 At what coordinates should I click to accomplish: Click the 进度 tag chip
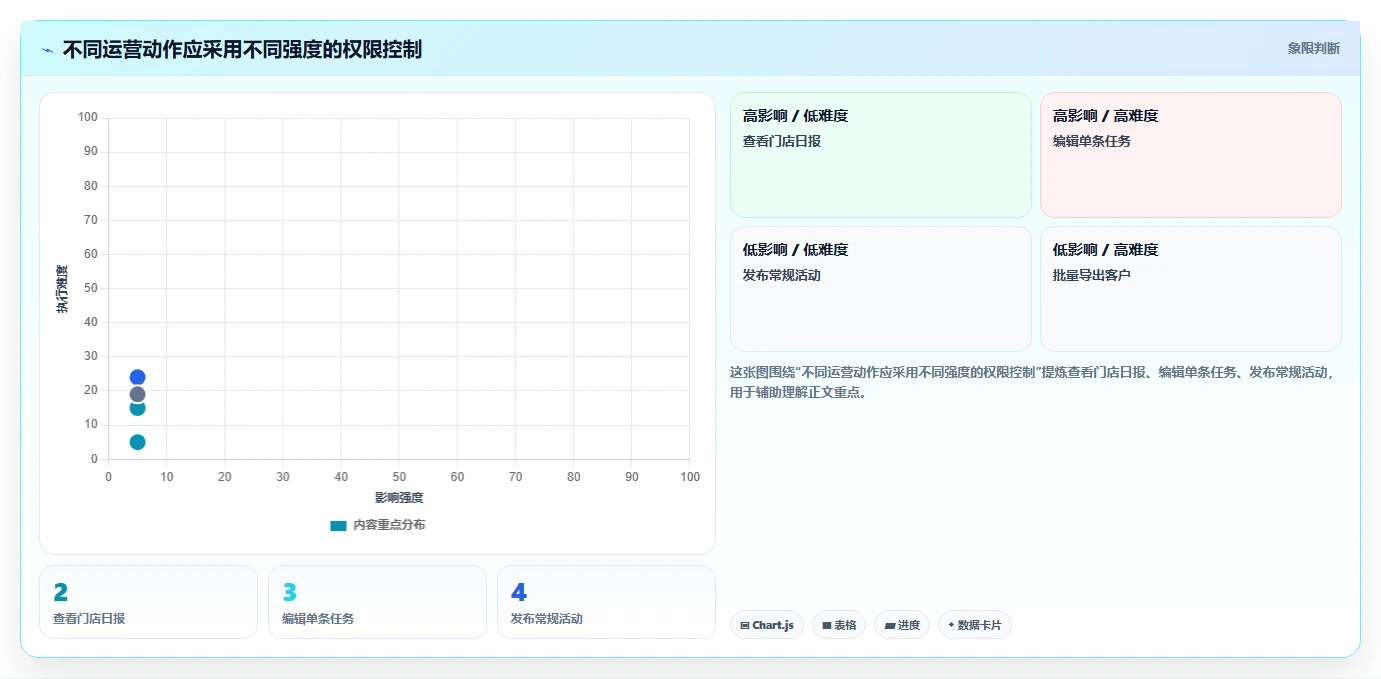(x=902, y=625)
